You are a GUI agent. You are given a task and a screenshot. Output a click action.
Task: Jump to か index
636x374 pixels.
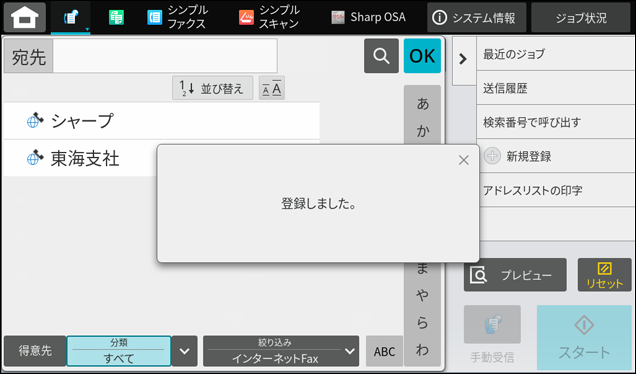[423, 131]
